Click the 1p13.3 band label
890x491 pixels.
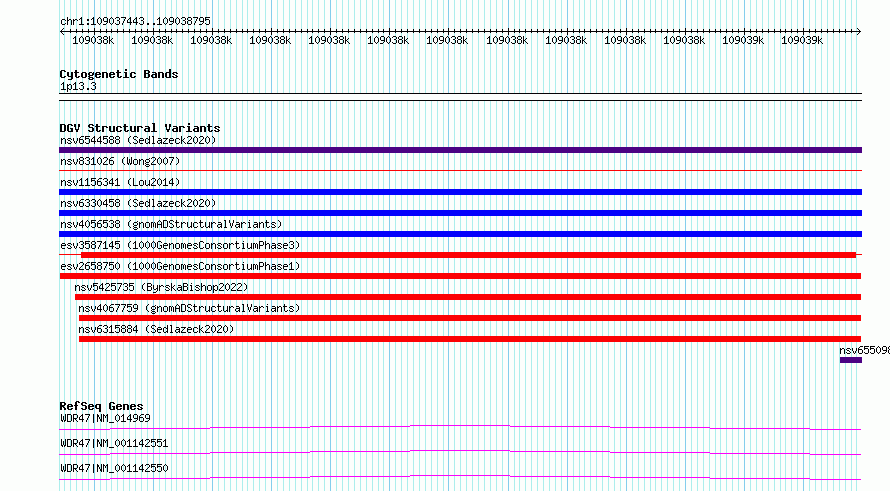coord(78,86)
